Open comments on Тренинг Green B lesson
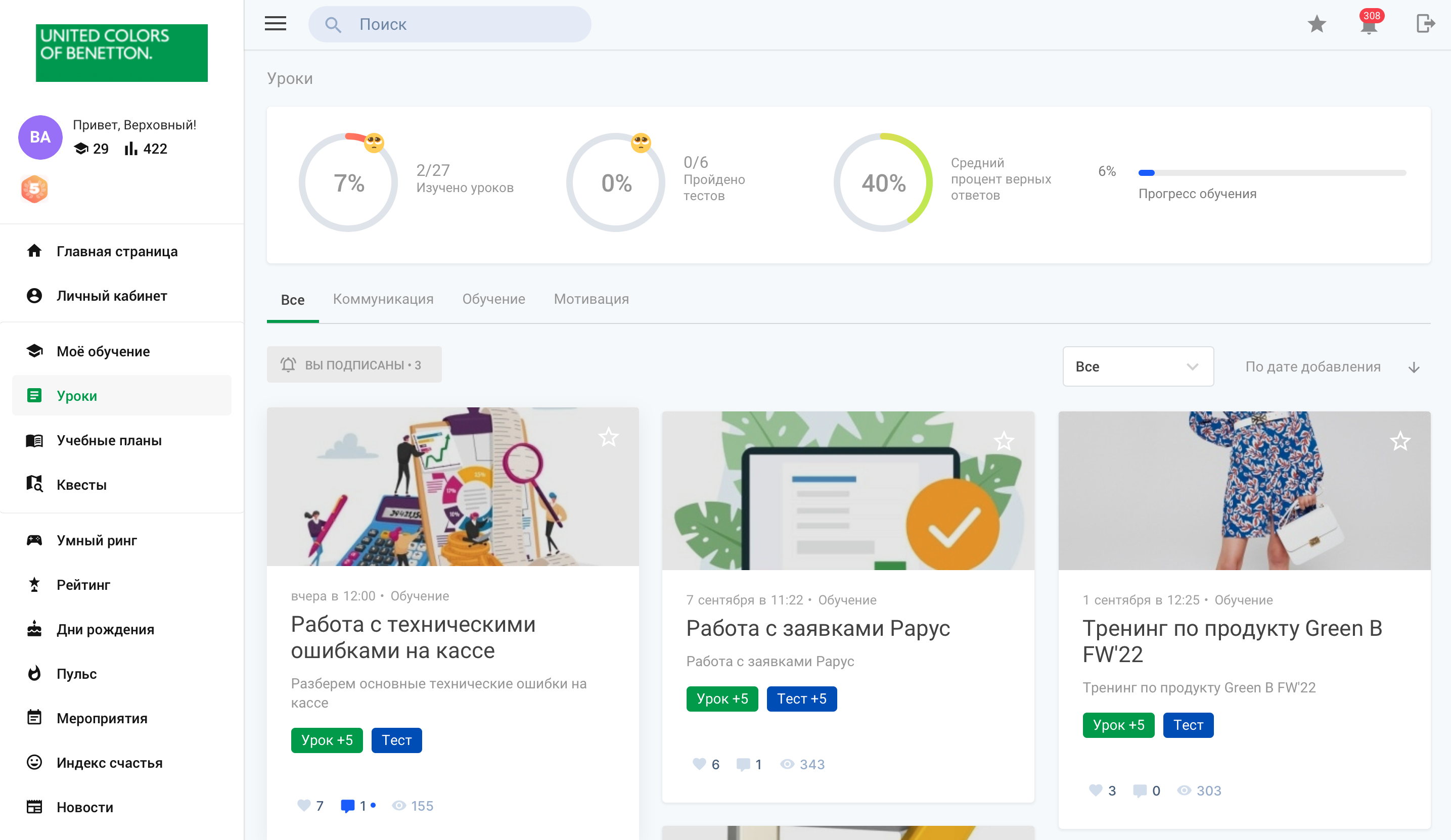Screen dimensions: 1451x840 tap(1140, 790)
